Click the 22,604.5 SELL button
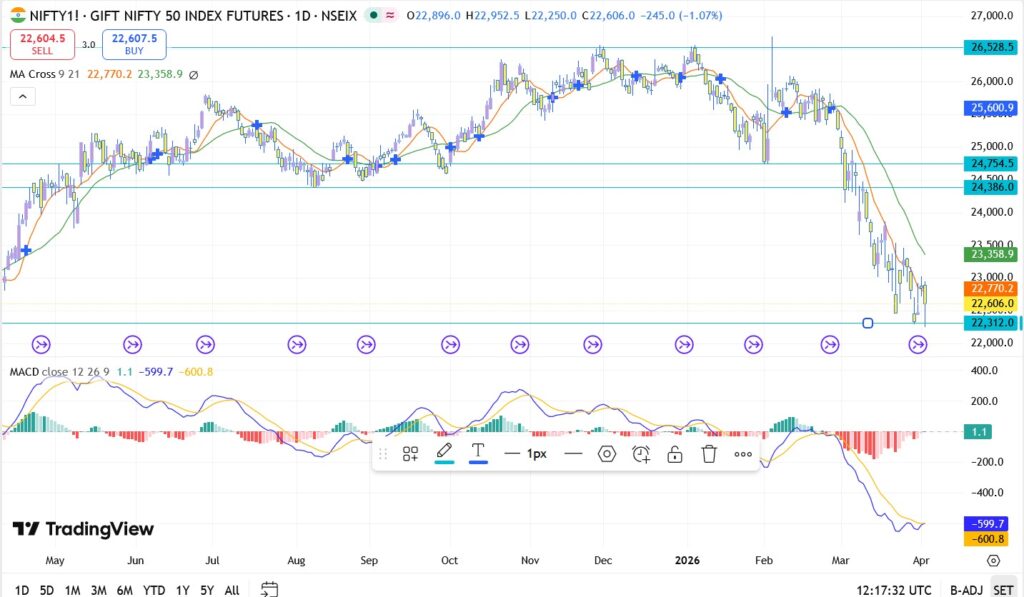 (42, 44)
